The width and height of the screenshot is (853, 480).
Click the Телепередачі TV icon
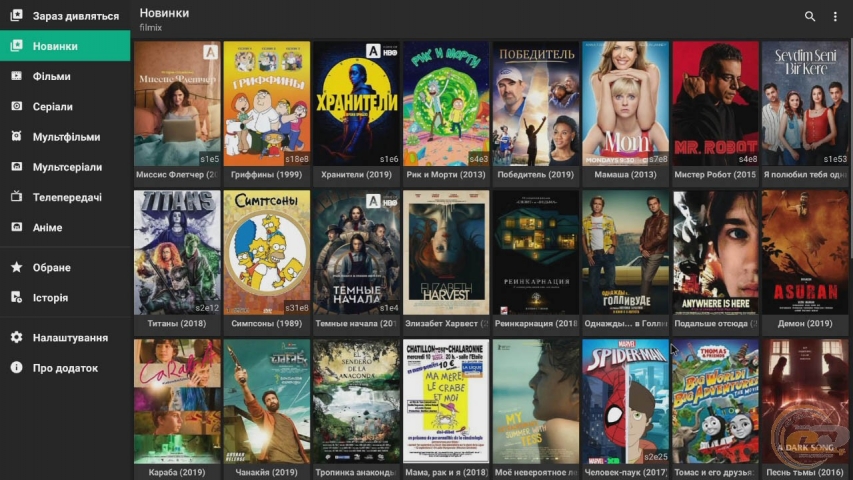coord(16,196)
